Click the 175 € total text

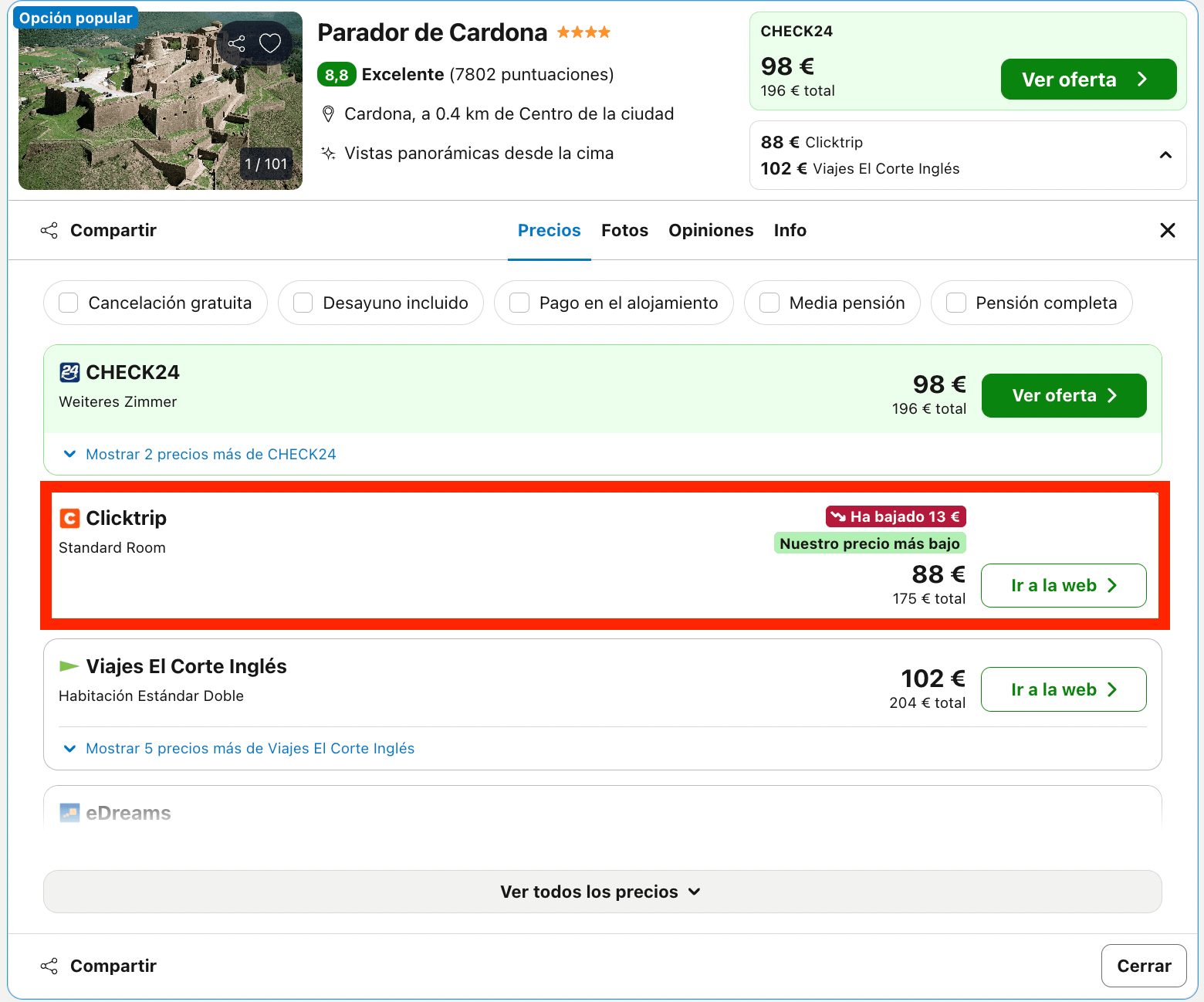click(929, 599)
